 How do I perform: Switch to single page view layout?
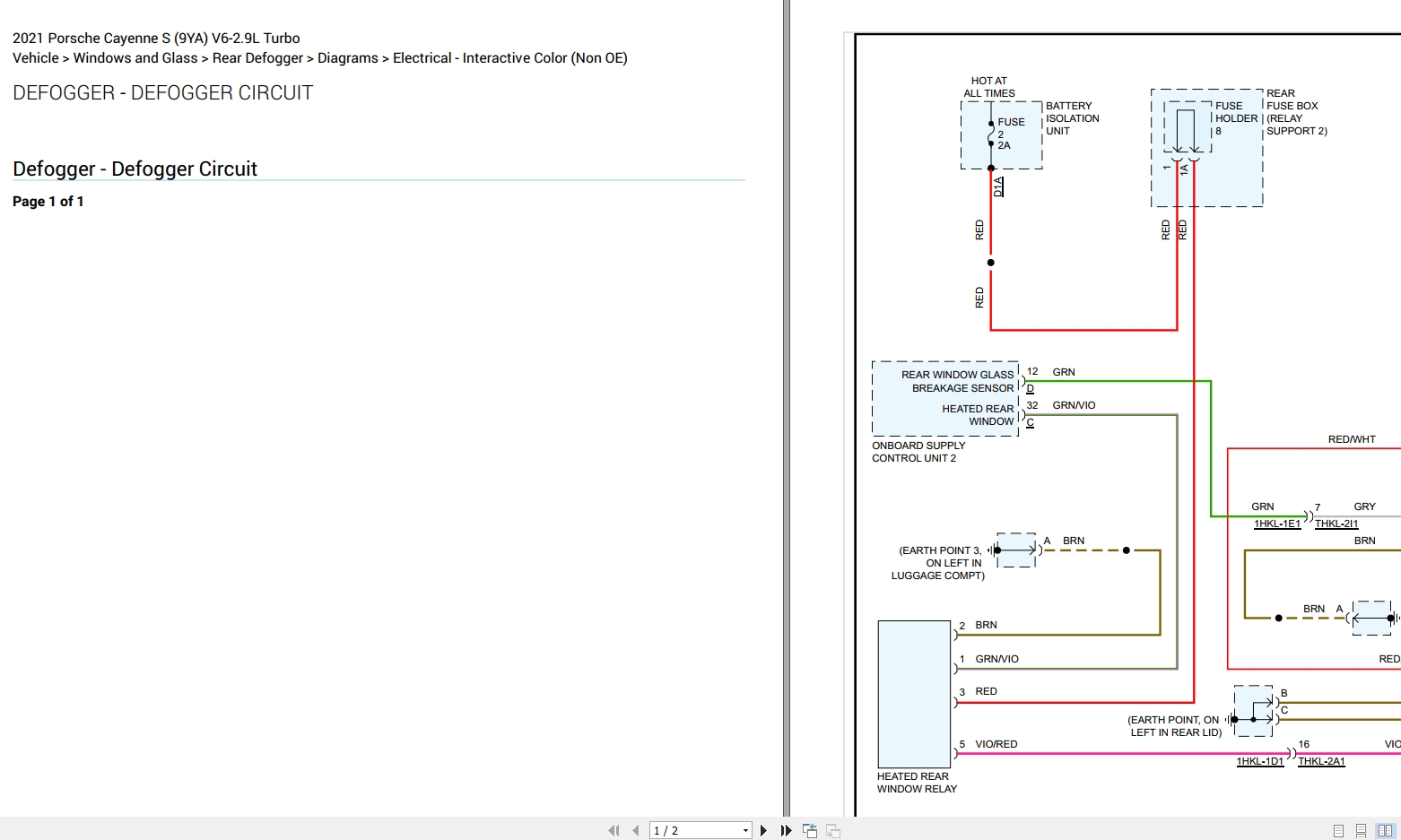point(1338,831)
